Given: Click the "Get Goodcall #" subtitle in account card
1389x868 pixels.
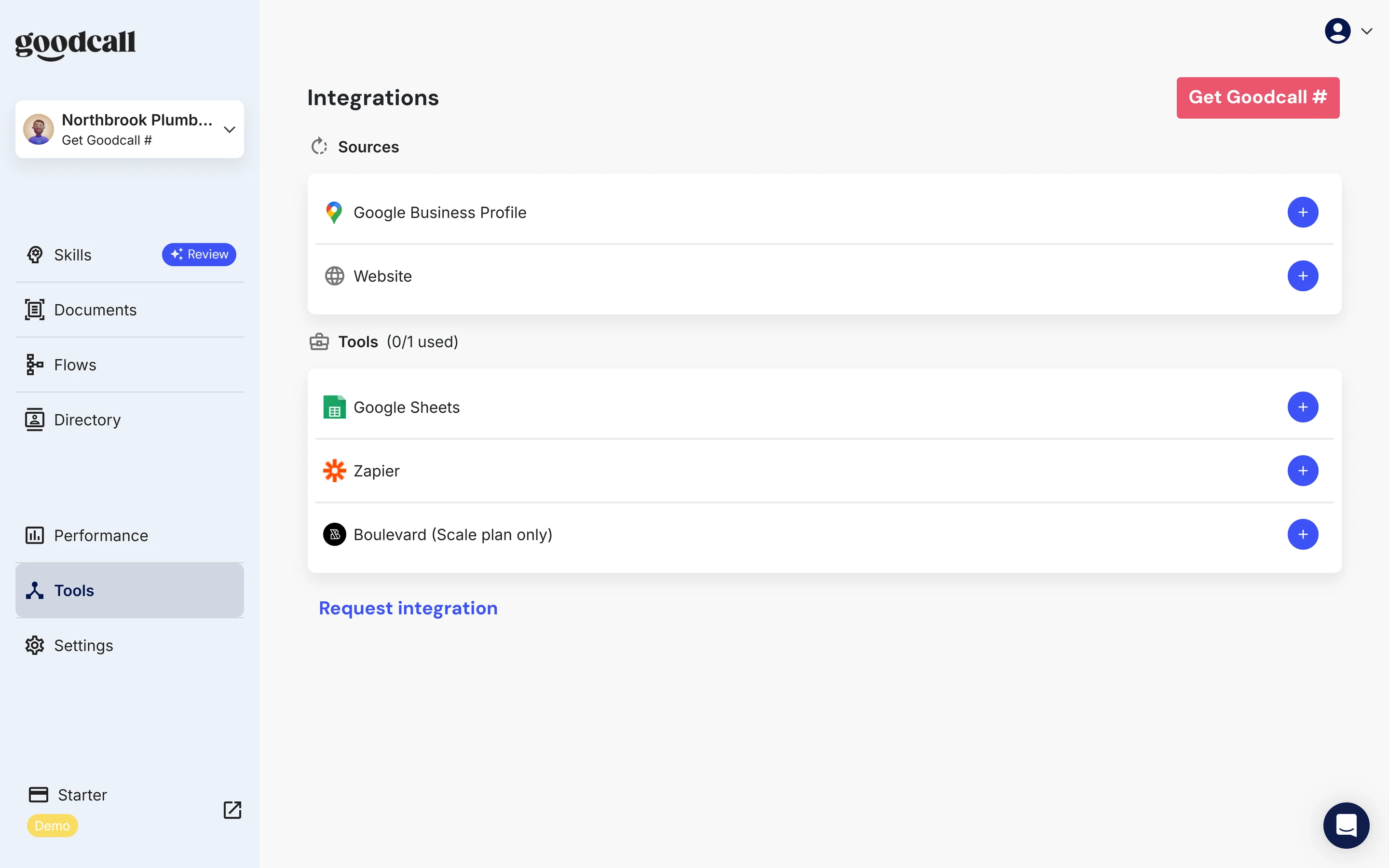Looking at the screenshot, I should click(x=107, y=140).
